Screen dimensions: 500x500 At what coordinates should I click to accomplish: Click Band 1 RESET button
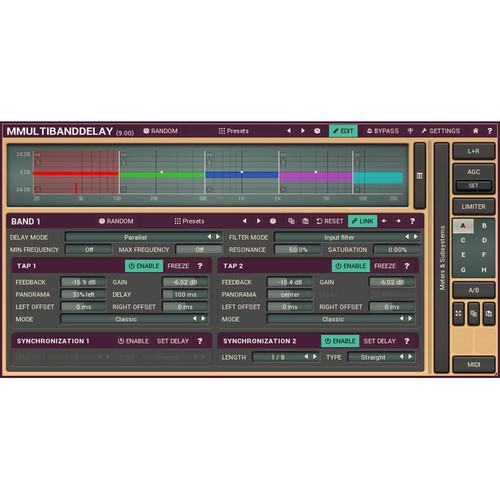point(329,221)
